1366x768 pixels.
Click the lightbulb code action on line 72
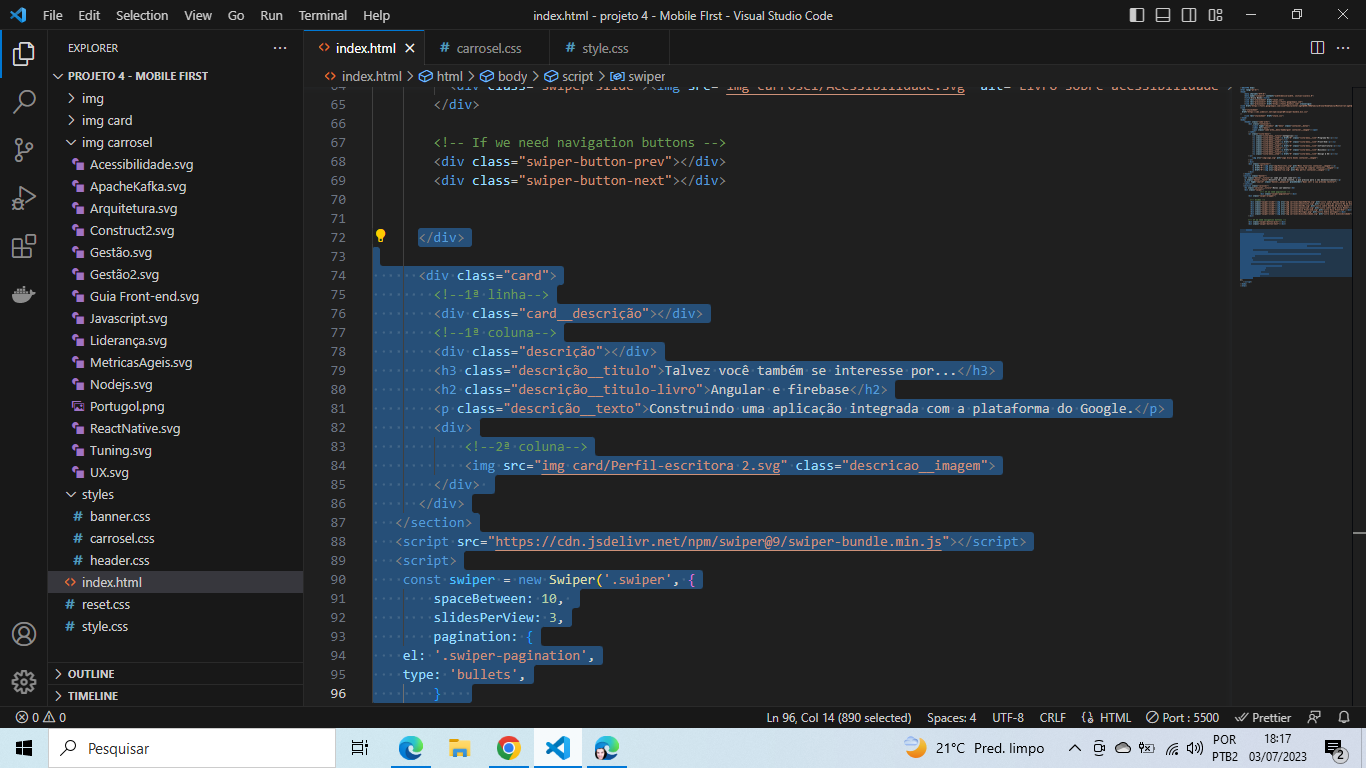click(380, 237)
